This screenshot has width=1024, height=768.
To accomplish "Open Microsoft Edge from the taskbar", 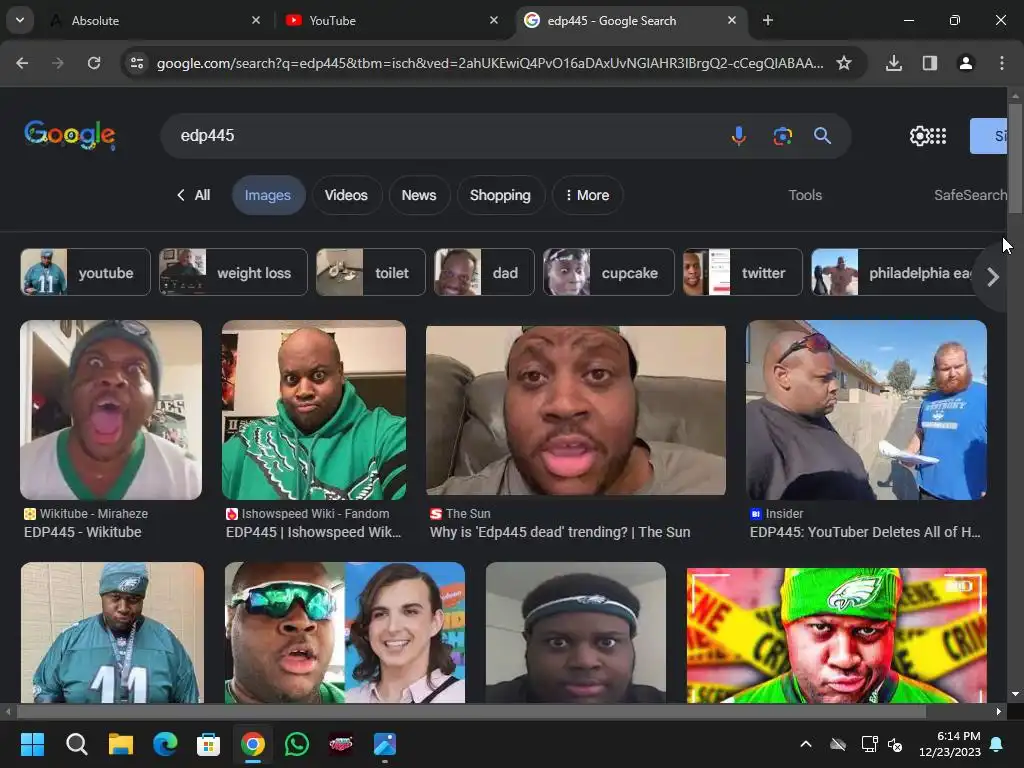I will (165, 744).
